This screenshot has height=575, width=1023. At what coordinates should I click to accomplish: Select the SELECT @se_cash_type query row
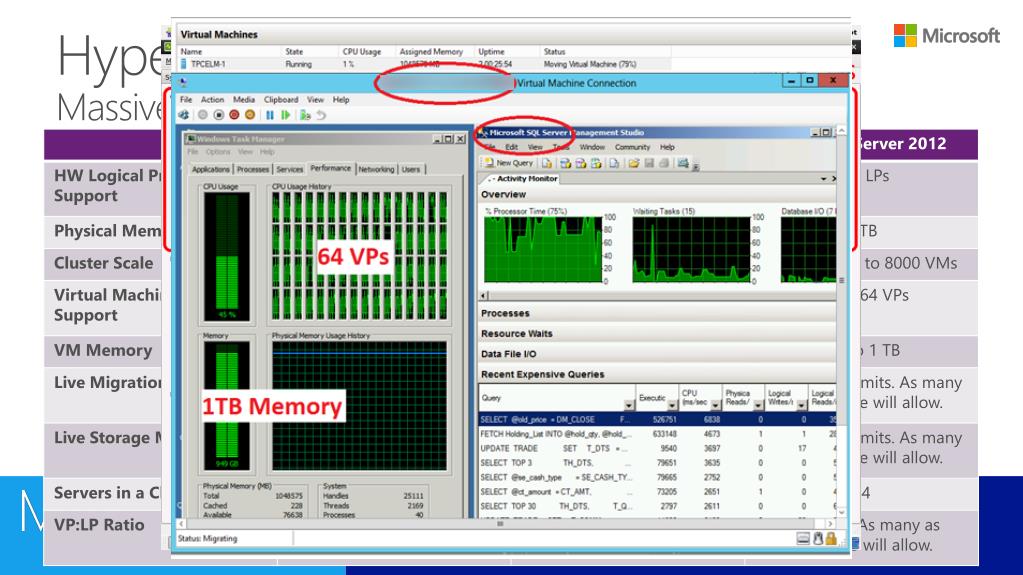658,477
